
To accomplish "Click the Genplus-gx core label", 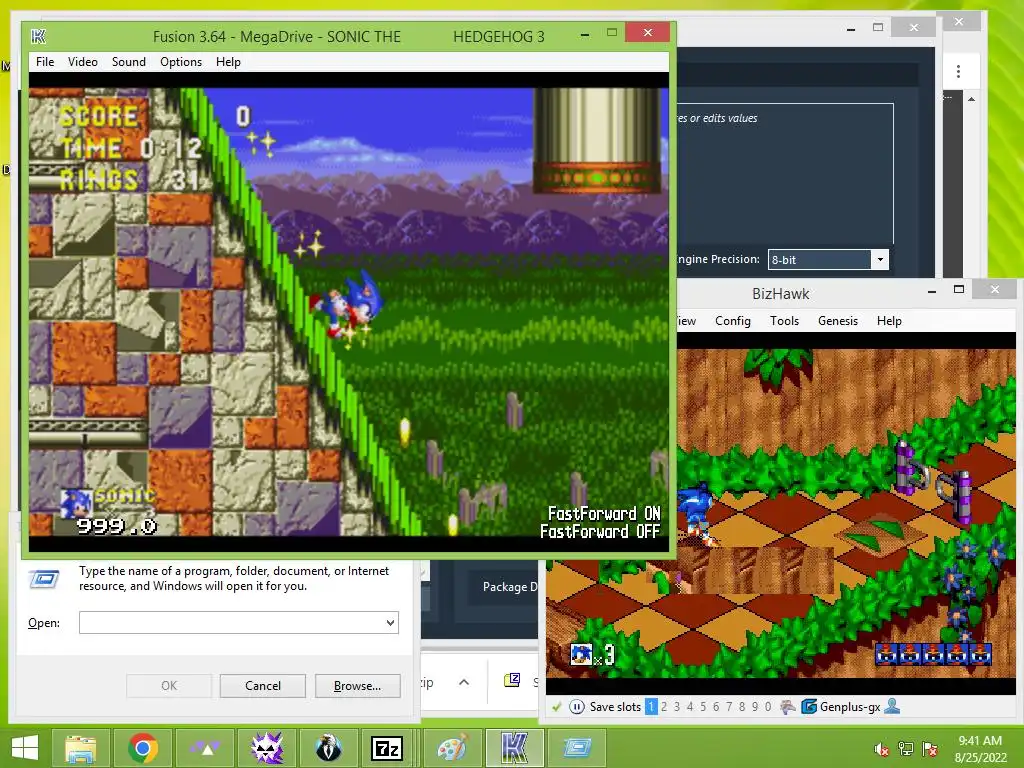I will 850,707.
